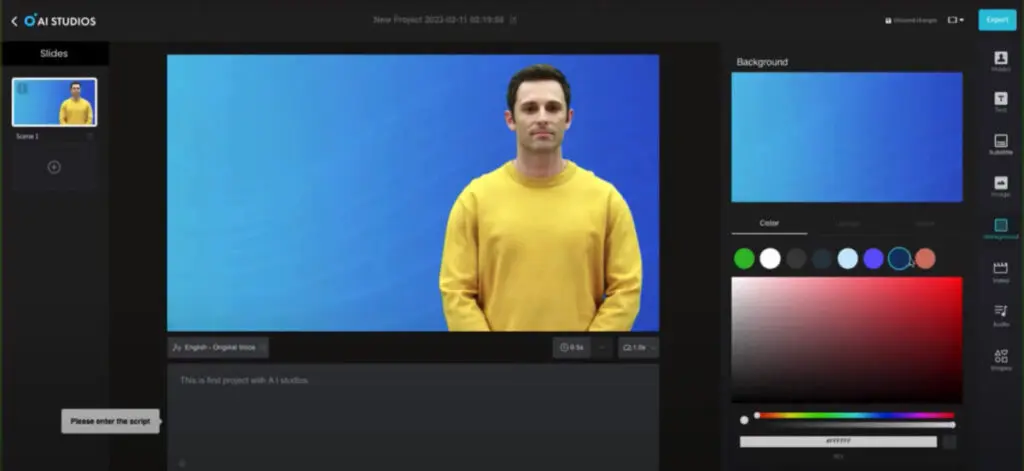This screenshot has width=1024, height=471.
Task: Open the Subtitle panel icon
Action: coord(1000,144)
